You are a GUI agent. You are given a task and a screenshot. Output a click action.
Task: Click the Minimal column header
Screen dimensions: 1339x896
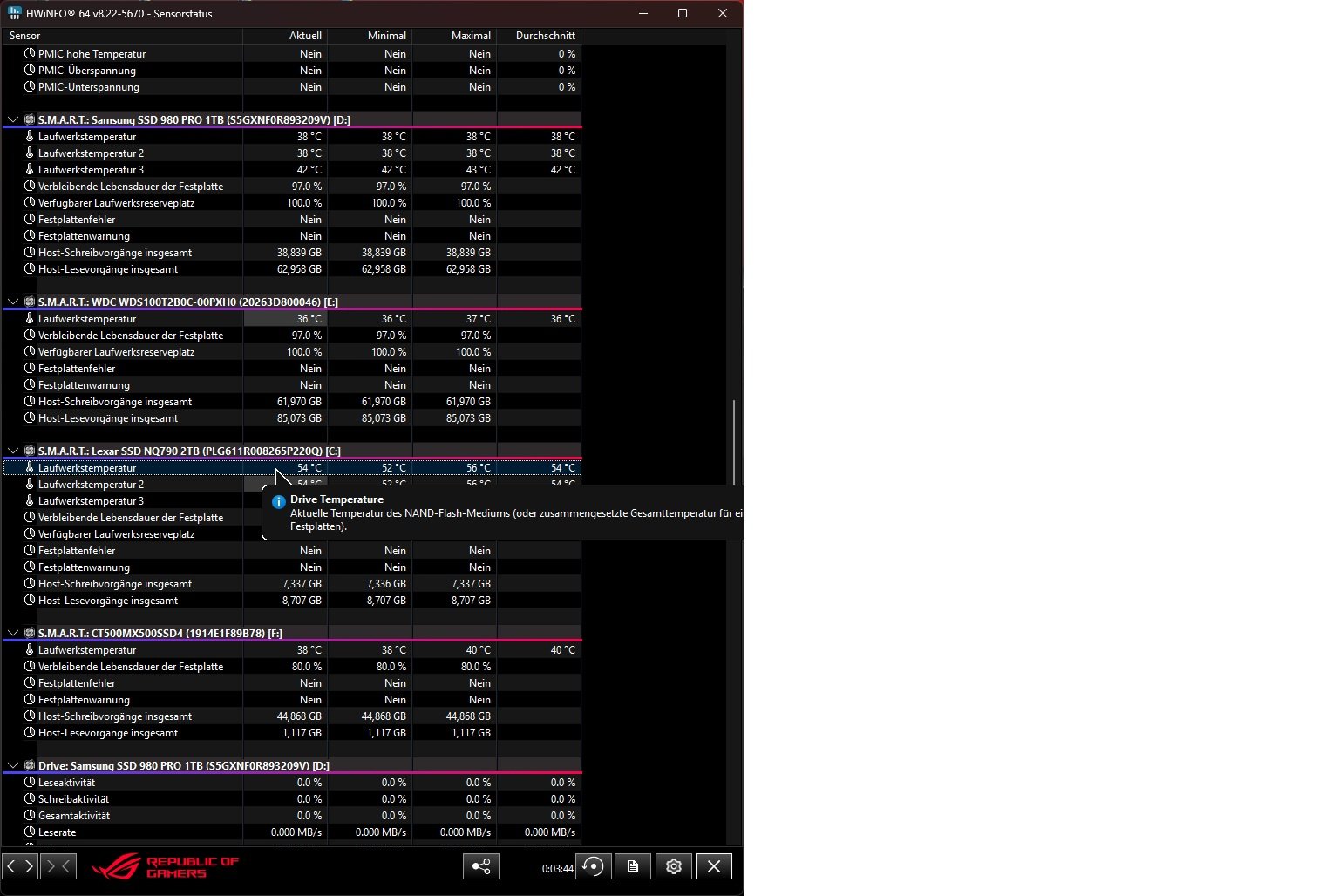click(x=370, y=36)
